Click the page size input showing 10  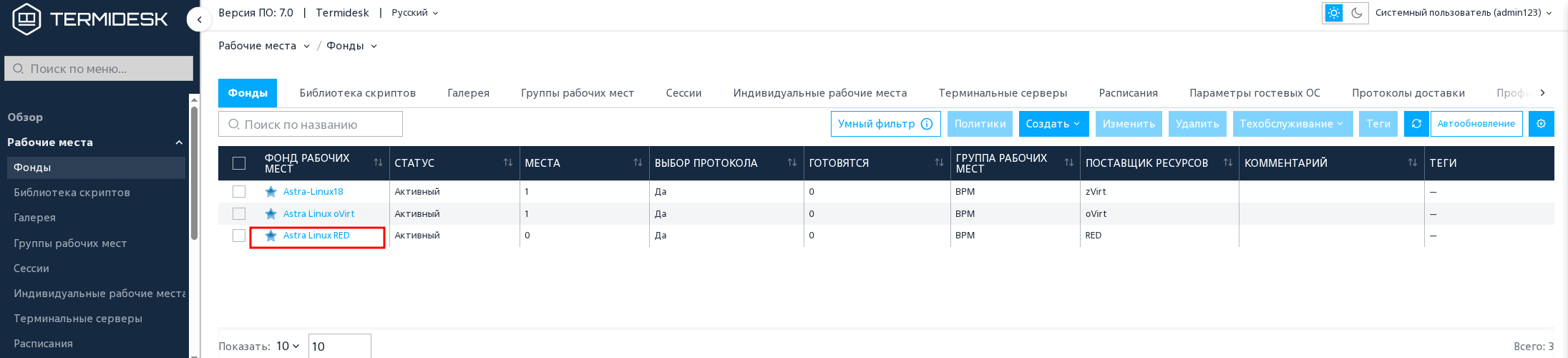340,347
